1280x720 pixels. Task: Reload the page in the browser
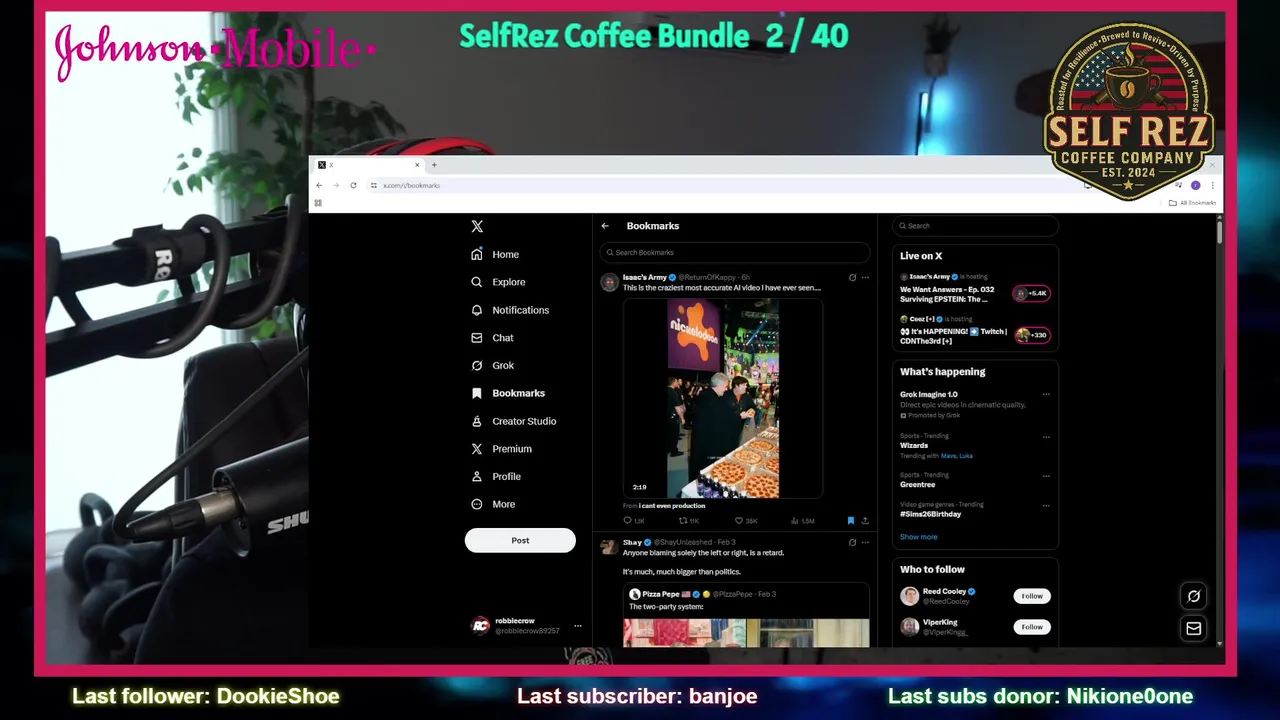tap(353, 185)
